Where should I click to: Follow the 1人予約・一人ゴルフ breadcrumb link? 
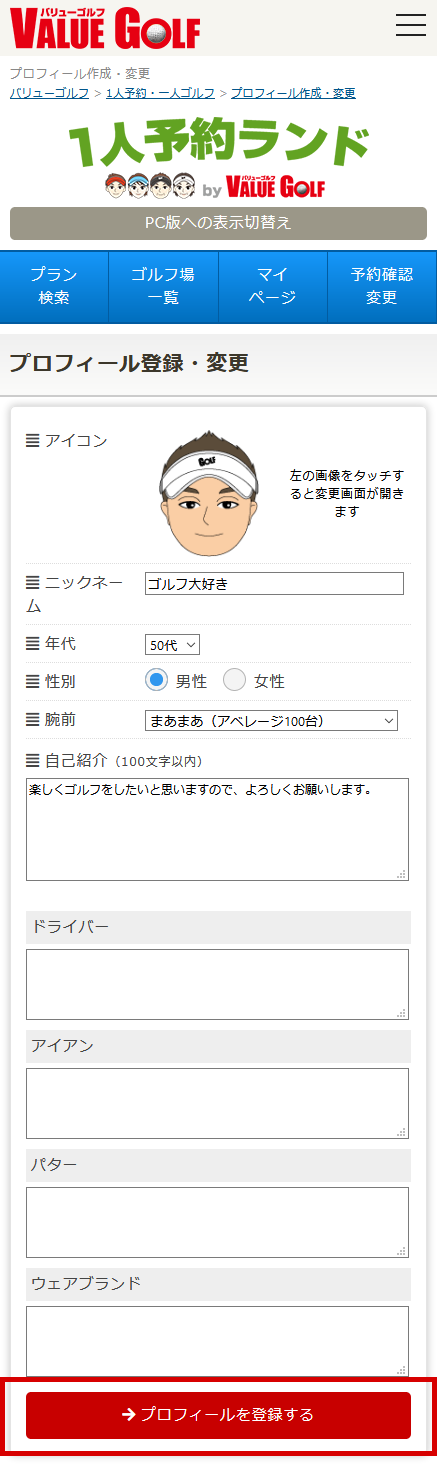pyautogui.click(x=160, y=93)
